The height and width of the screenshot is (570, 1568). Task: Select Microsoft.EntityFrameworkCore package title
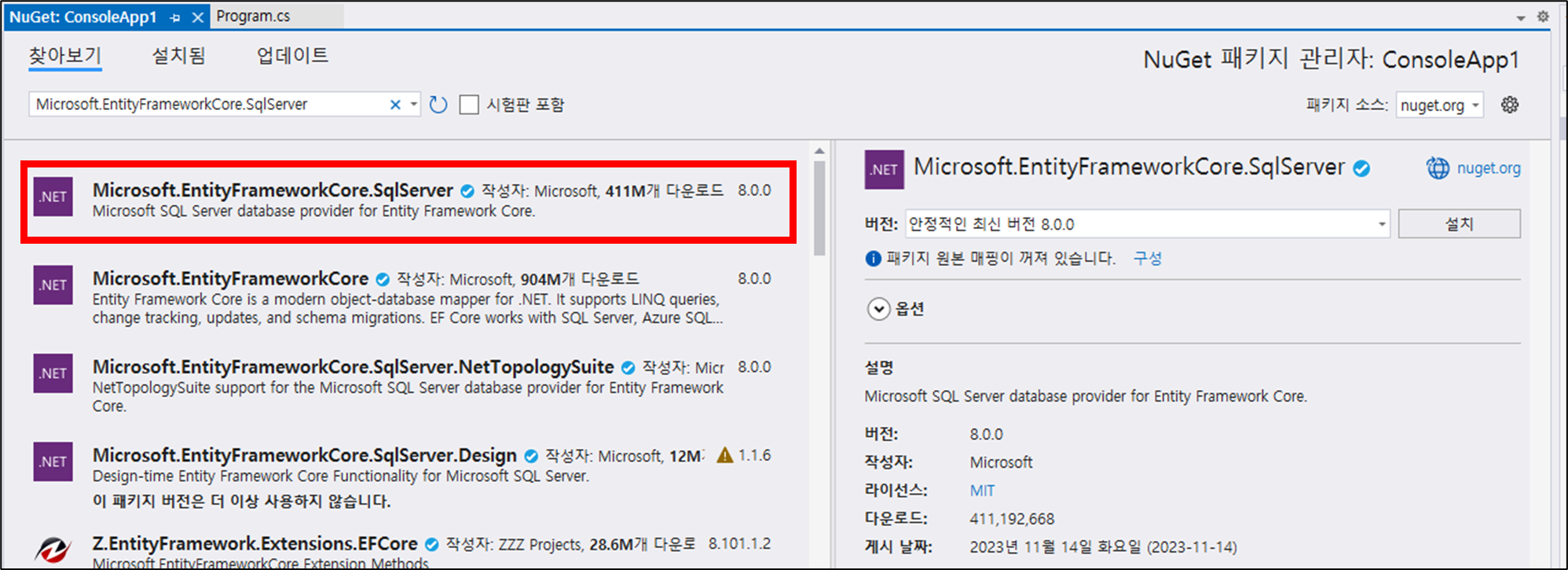pos(230,278)
